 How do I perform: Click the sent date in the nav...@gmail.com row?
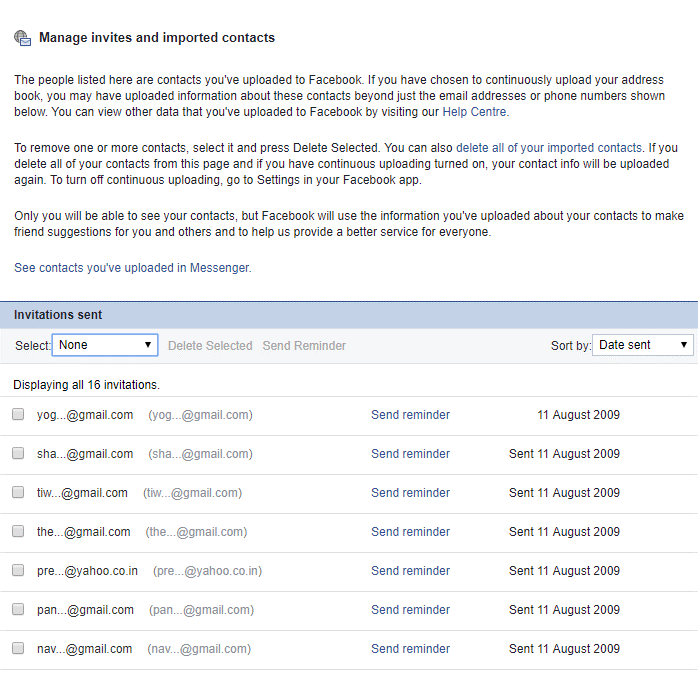[564, 649]
